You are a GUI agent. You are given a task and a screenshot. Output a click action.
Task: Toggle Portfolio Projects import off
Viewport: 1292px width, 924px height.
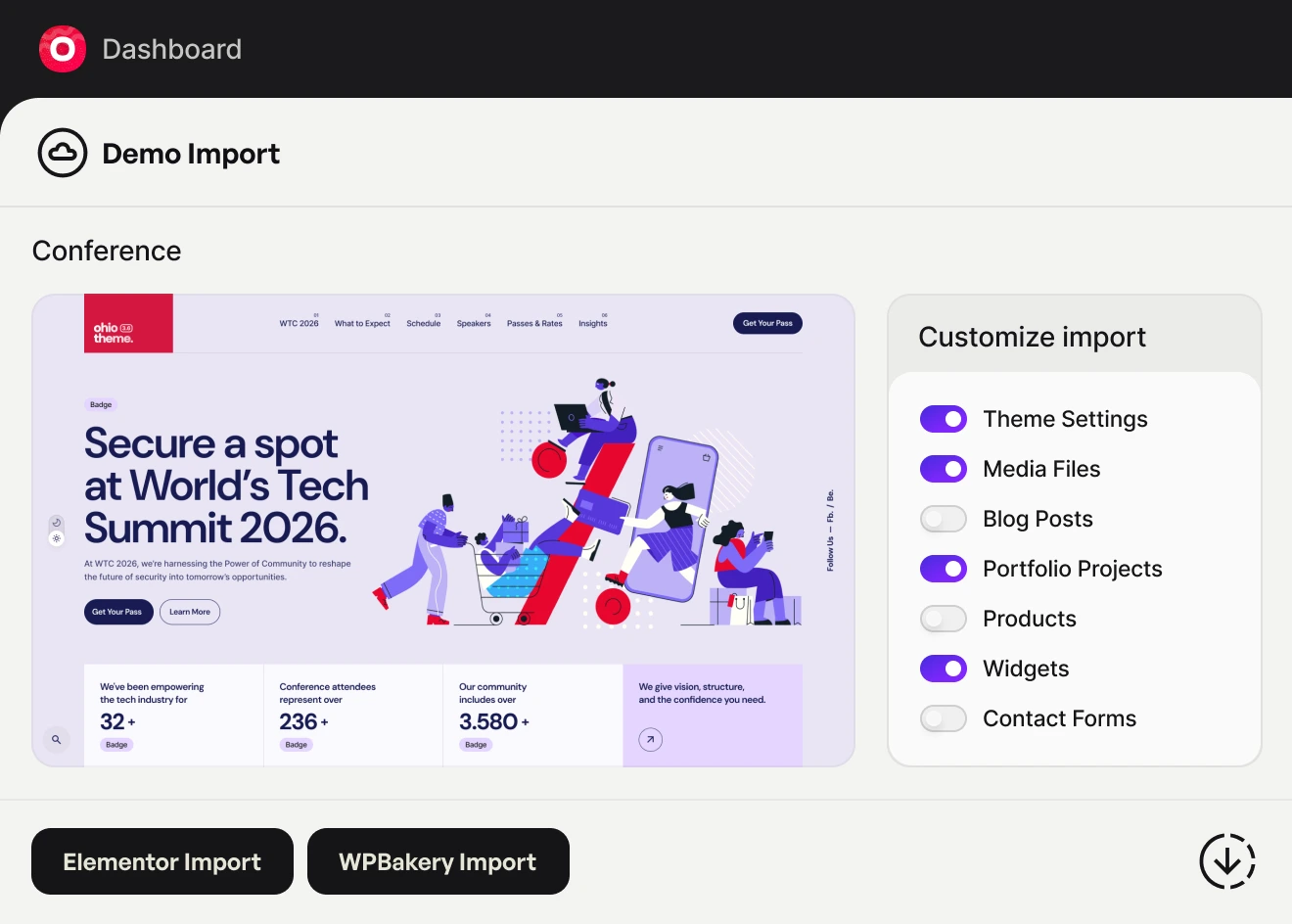tap(943, 569)
